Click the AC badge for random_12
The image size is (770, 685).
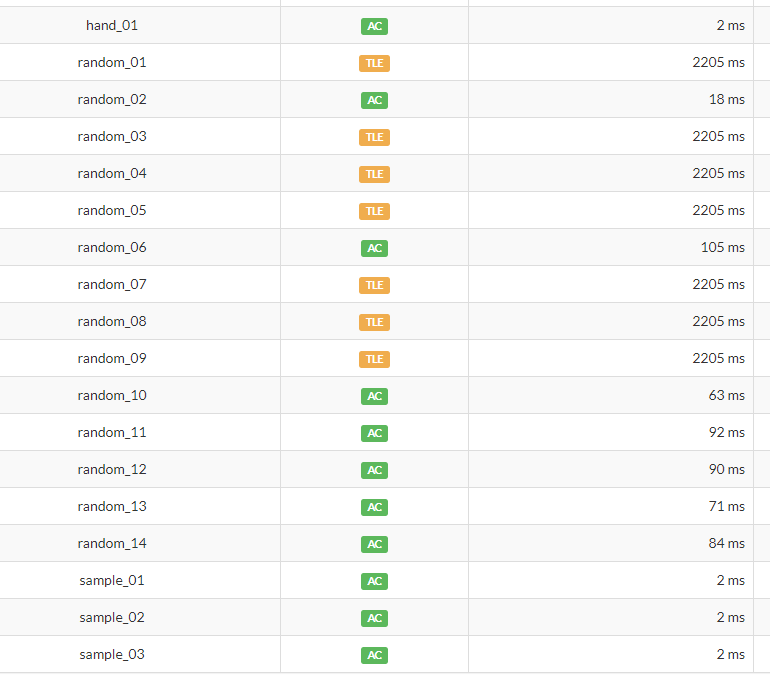pos(374,470)
